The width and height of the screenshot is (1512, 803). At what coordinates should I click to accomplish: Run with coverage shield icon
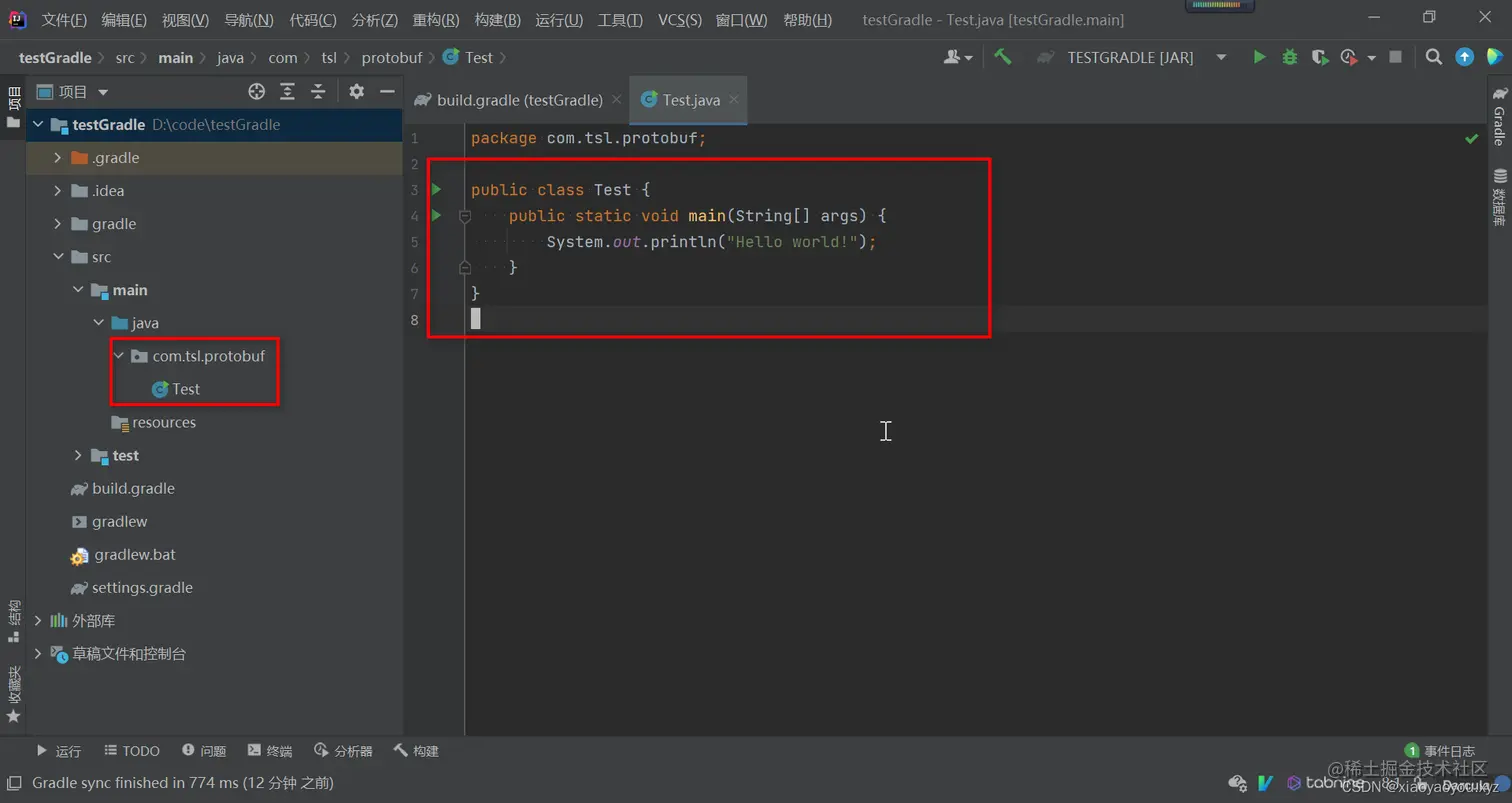1319,57
